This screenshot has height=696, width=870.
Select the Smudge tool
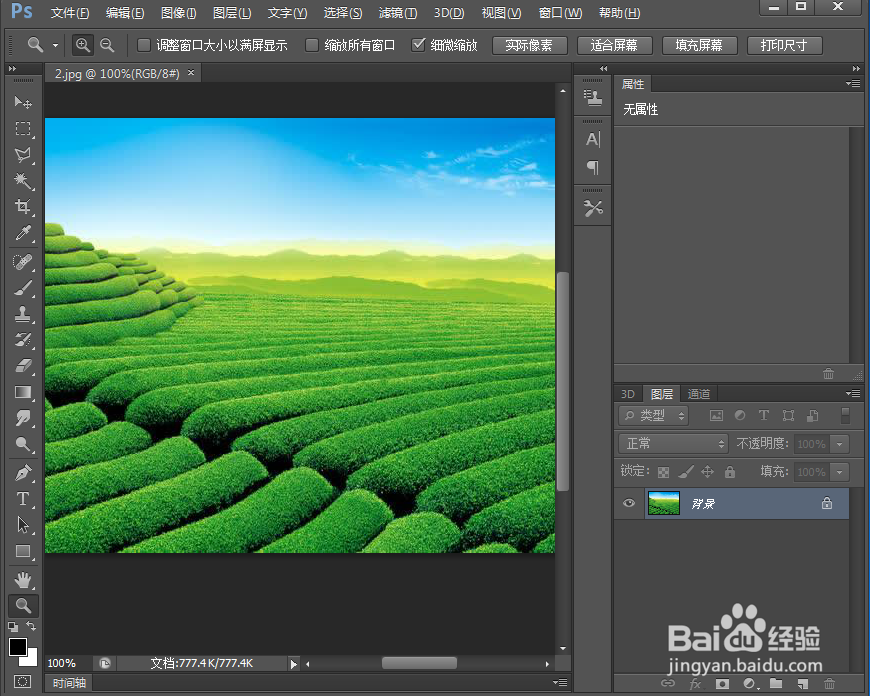point(23,418)
